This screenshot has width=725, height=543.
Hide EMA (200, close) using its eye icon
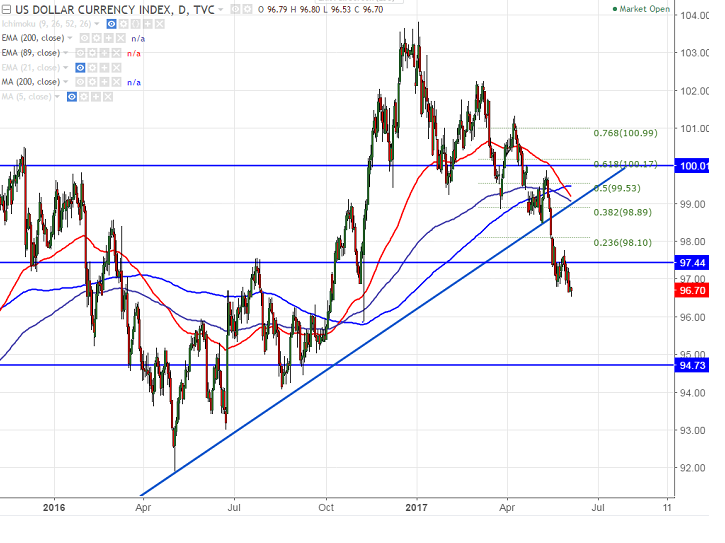[84, 38]
